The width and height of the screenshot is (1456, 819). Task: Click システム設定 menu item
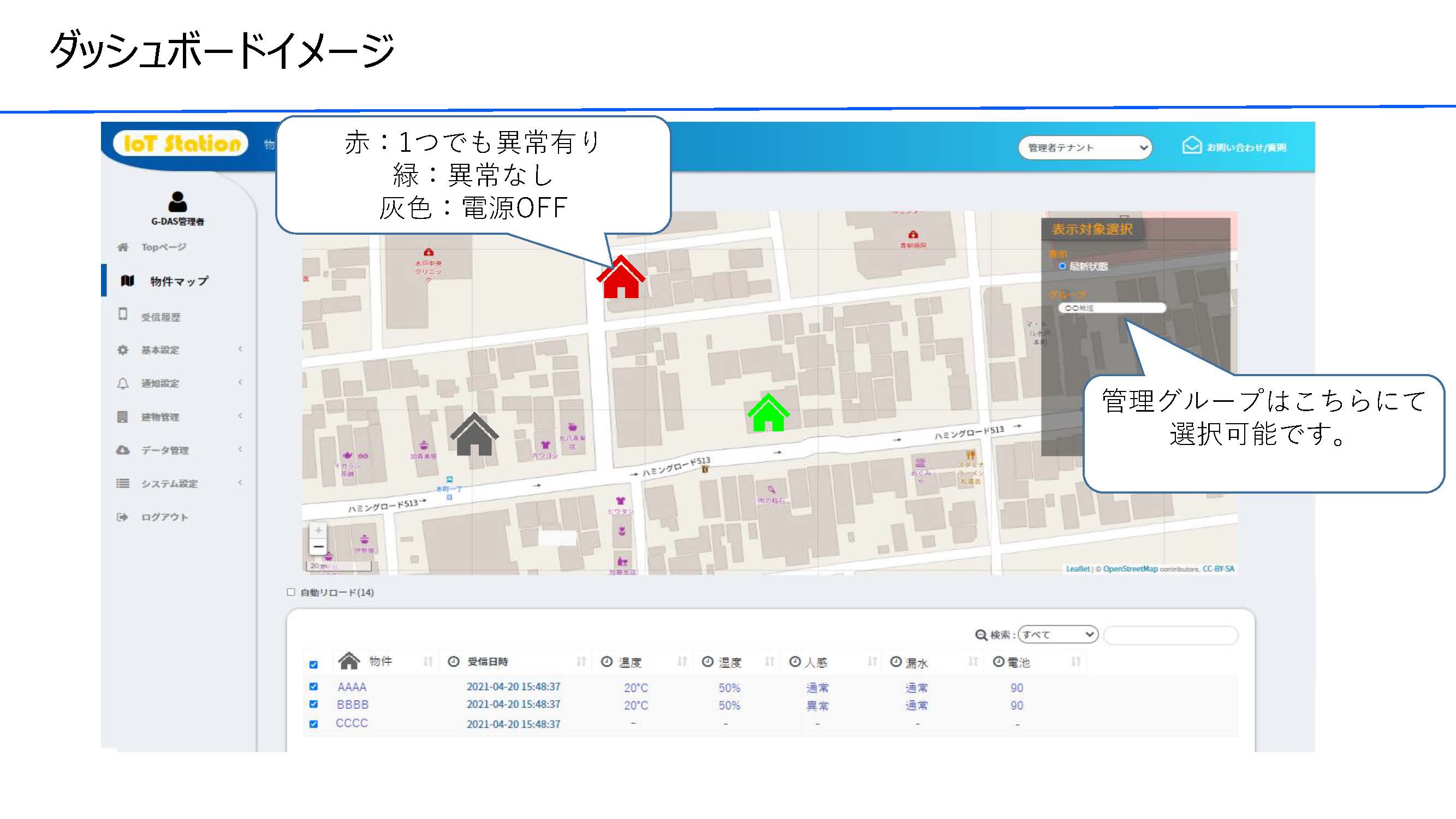pos(170,483)
